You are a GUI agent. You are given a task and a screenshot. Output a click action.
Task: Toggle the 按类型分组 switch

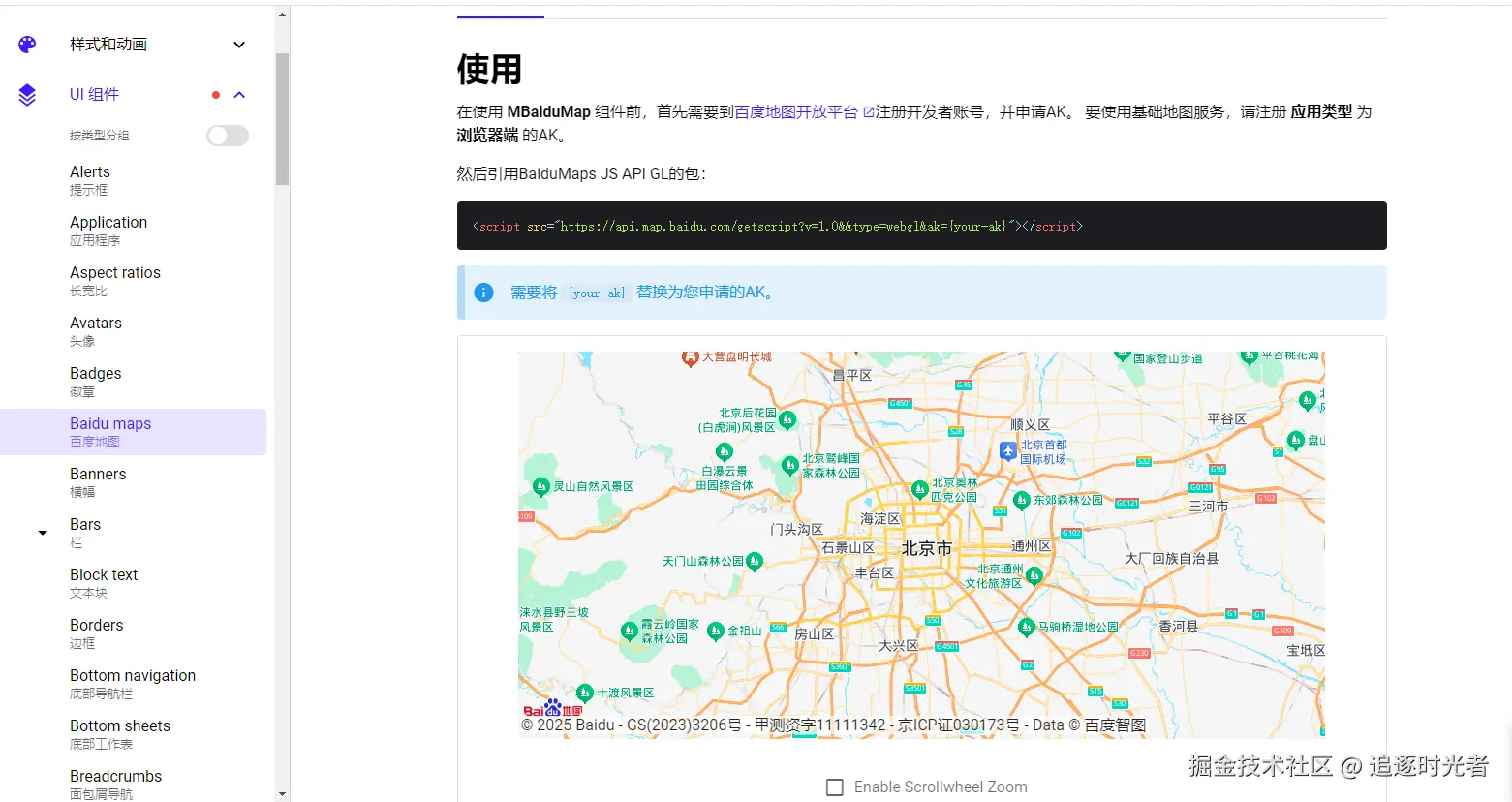[x=228, y=136]
